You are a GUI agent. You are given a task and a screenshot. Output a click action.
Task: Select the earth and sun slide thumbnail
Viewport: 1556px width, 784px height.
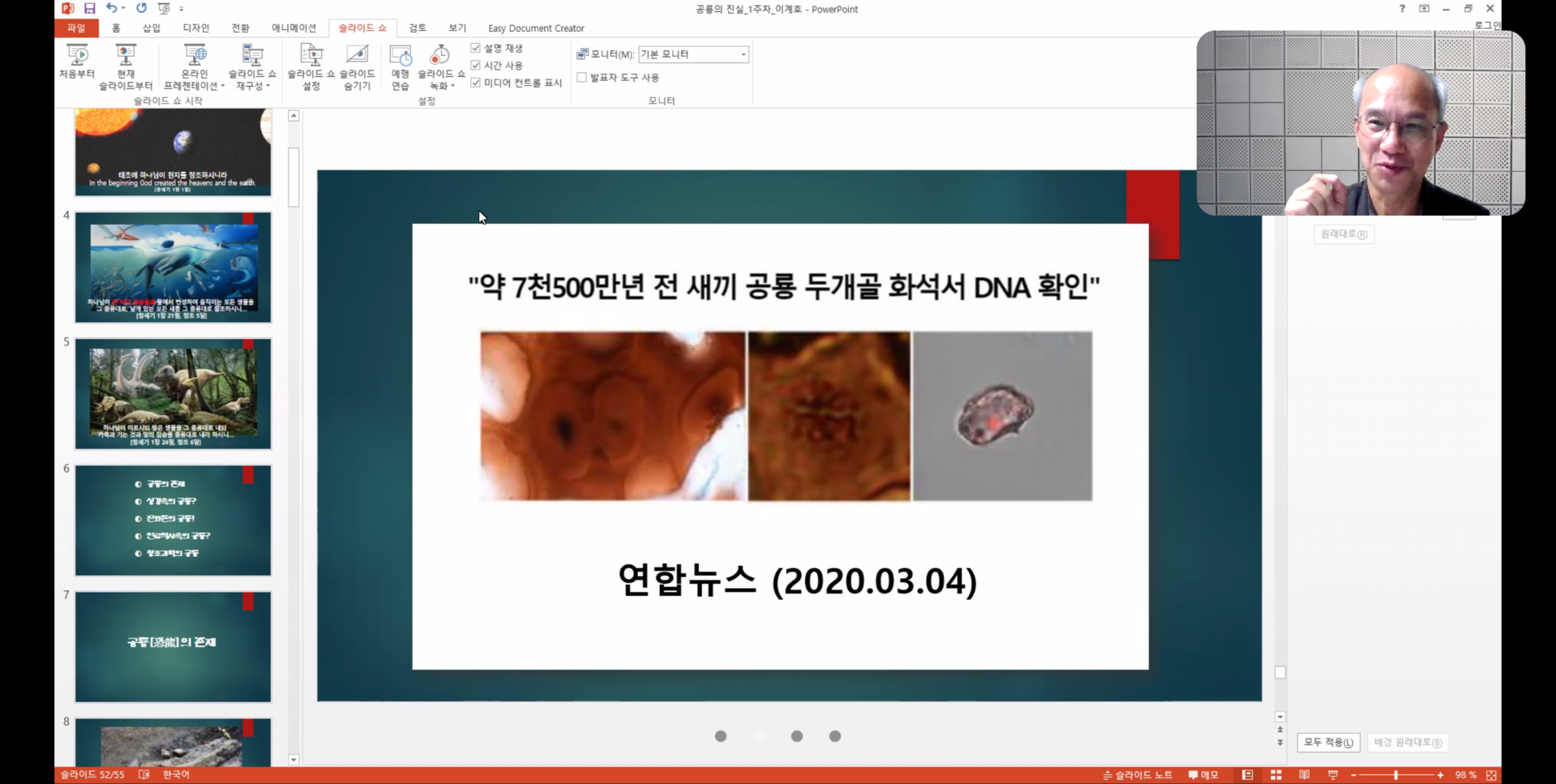coord(173,152)
